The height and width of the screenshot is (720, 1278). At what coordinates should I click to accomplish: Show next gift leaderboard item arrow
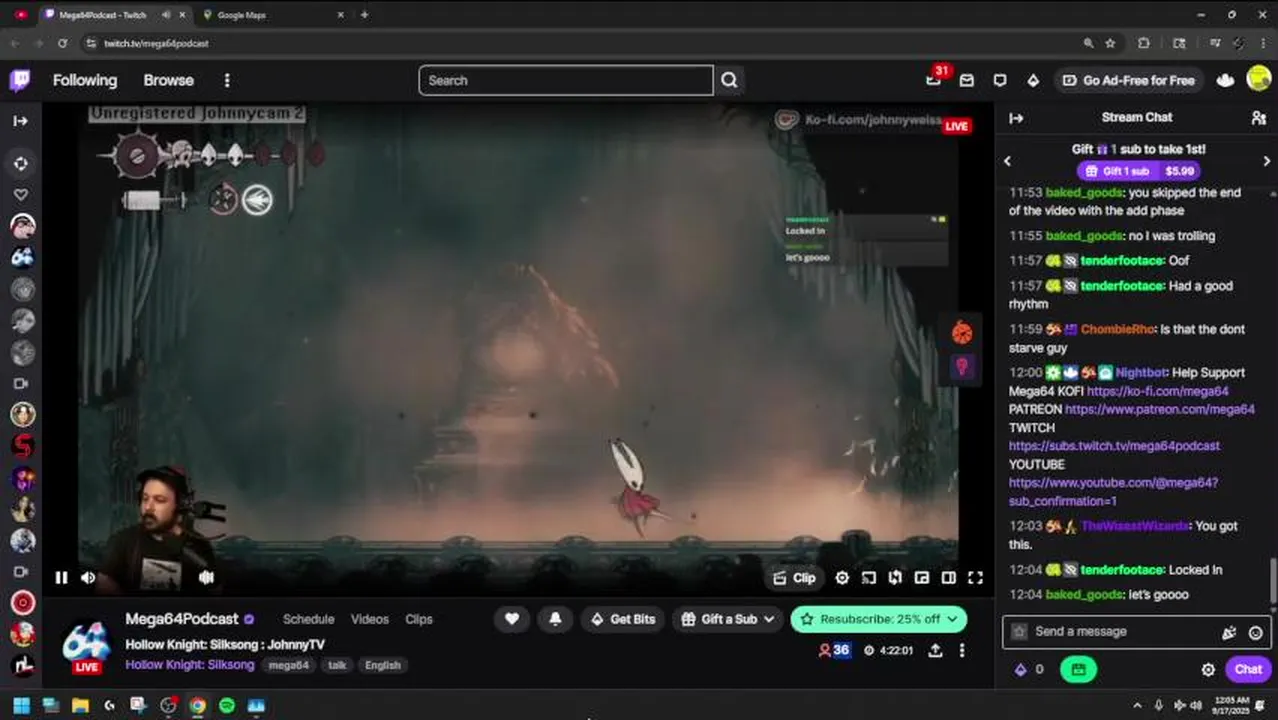pos(1267,161)
